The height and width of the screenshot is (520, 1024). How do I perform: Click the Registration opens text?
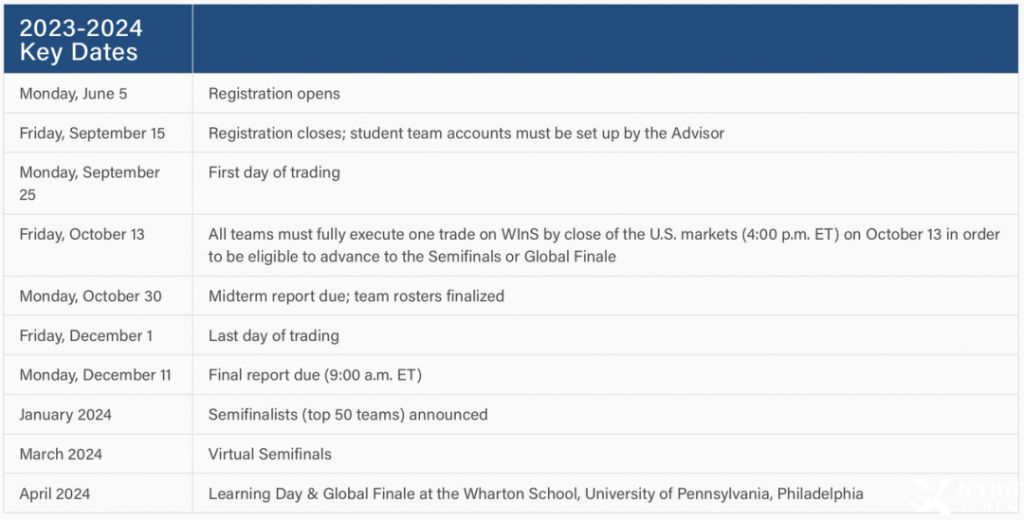point(274,93)
